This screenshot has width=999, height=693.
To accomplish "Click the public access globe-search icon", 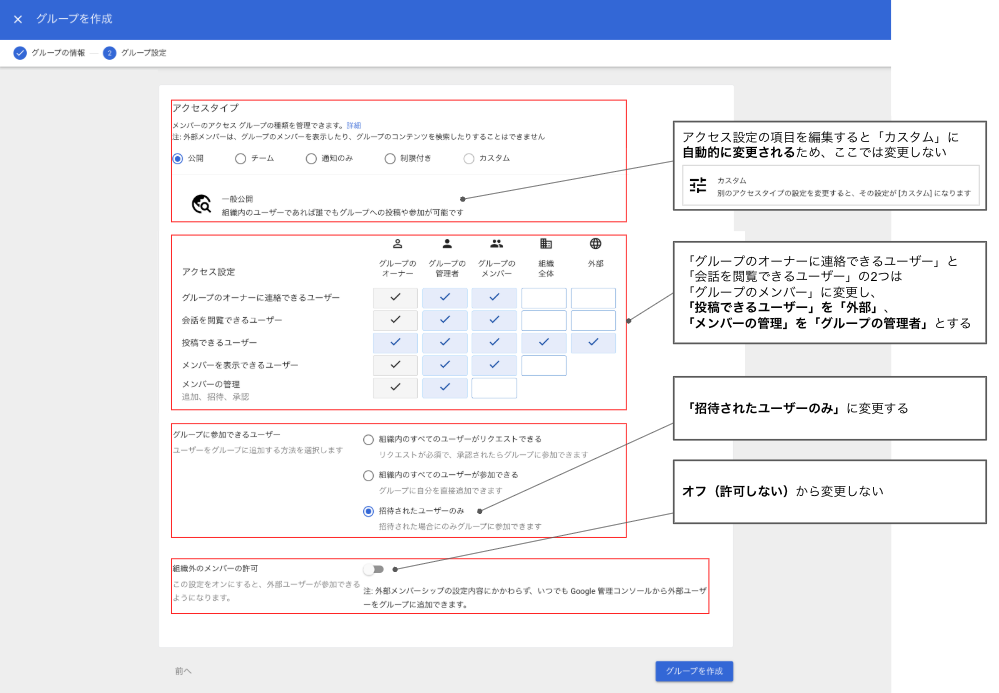I will [201, 205].
